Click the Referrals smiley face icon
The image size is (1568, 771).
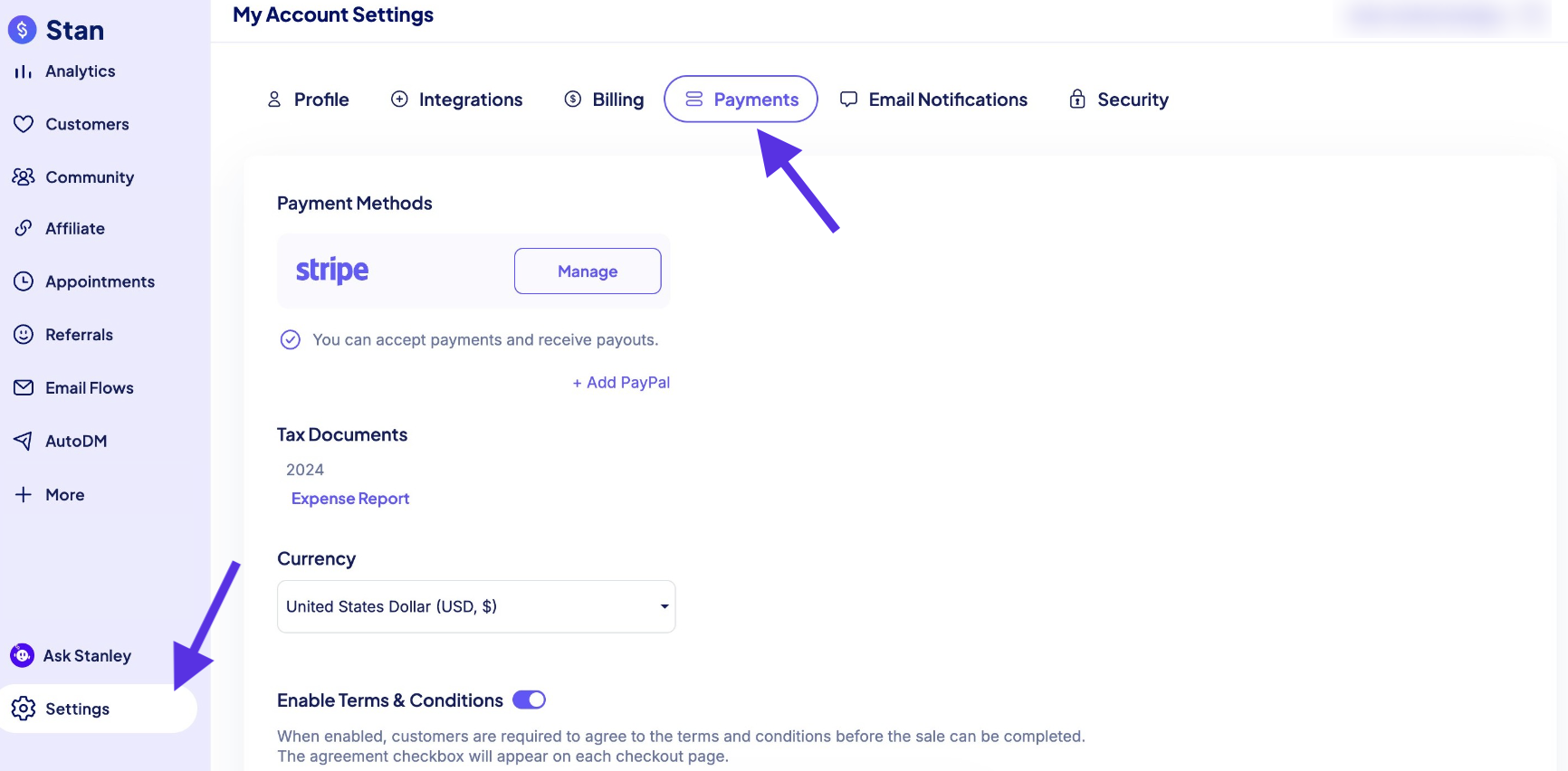point(24,334)
